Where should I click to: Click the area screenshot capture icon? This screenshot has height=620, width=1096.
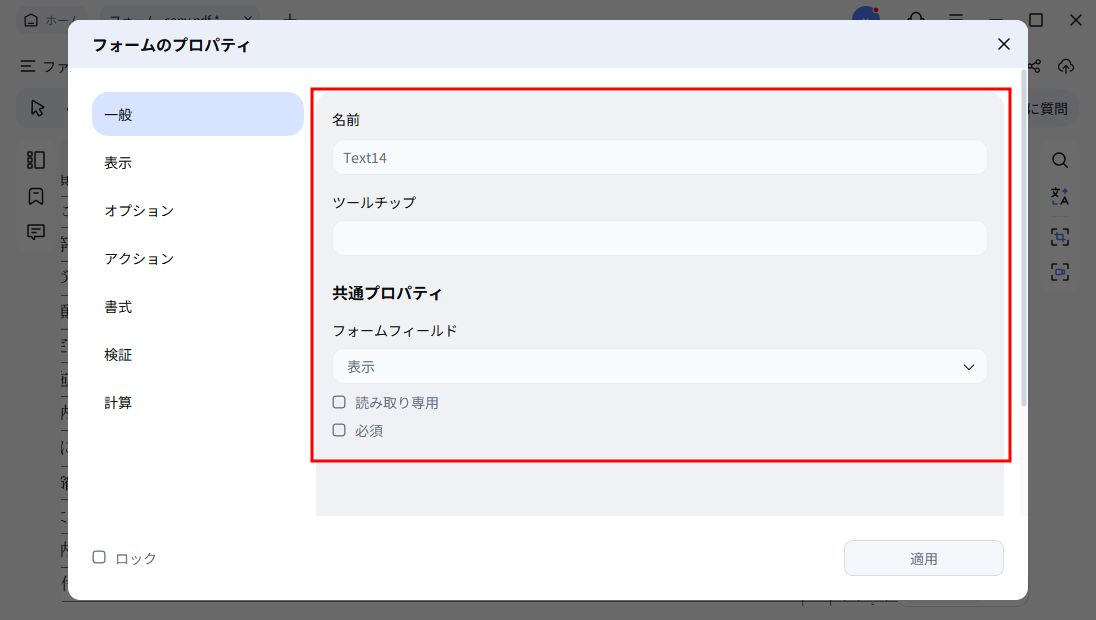pos(1060,237)
